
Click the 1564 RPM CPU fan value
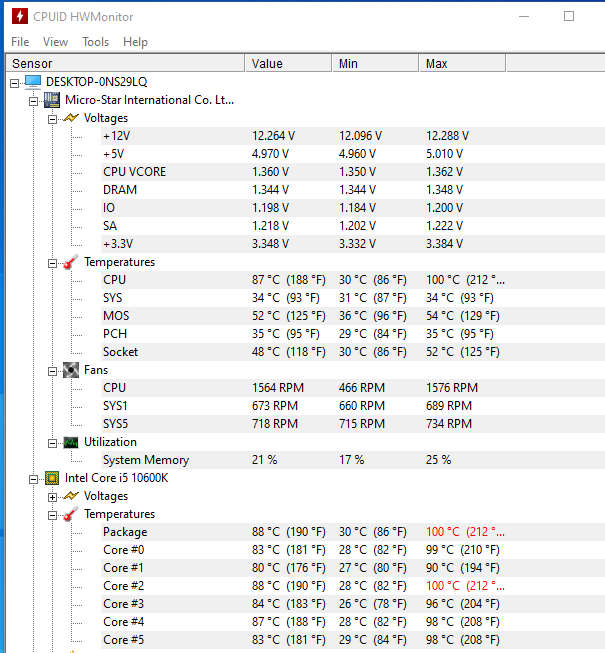tap(278, 388)
